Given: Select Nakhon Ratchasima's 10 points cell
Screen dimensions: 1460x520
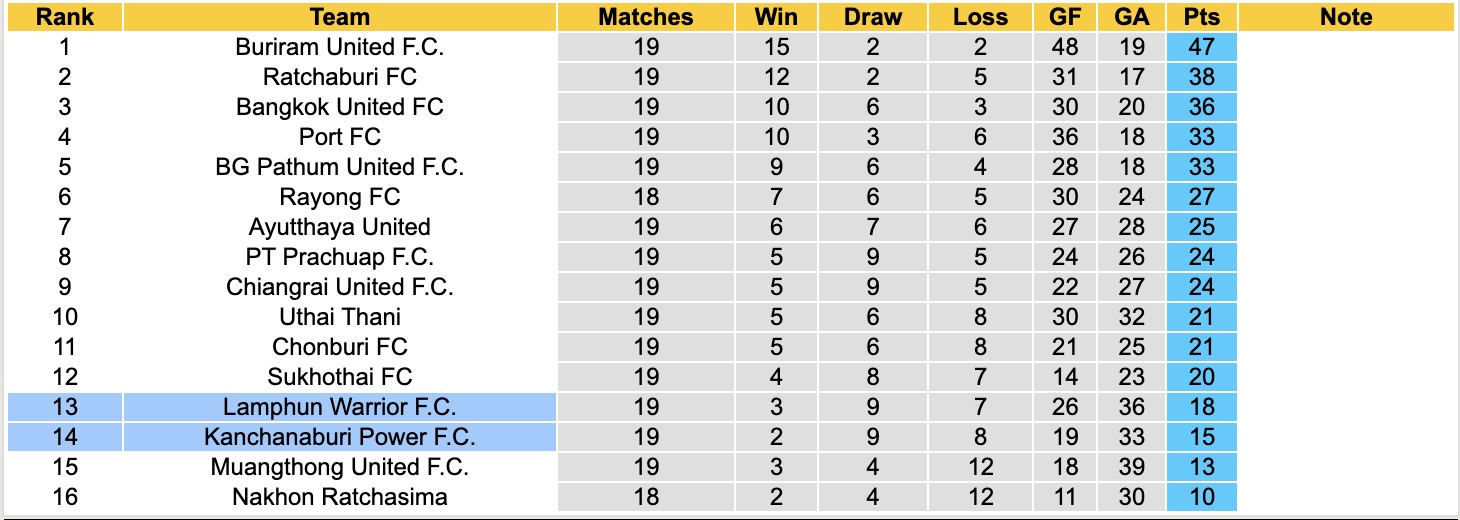Looking at the screenshot, I should (1201, 497).
